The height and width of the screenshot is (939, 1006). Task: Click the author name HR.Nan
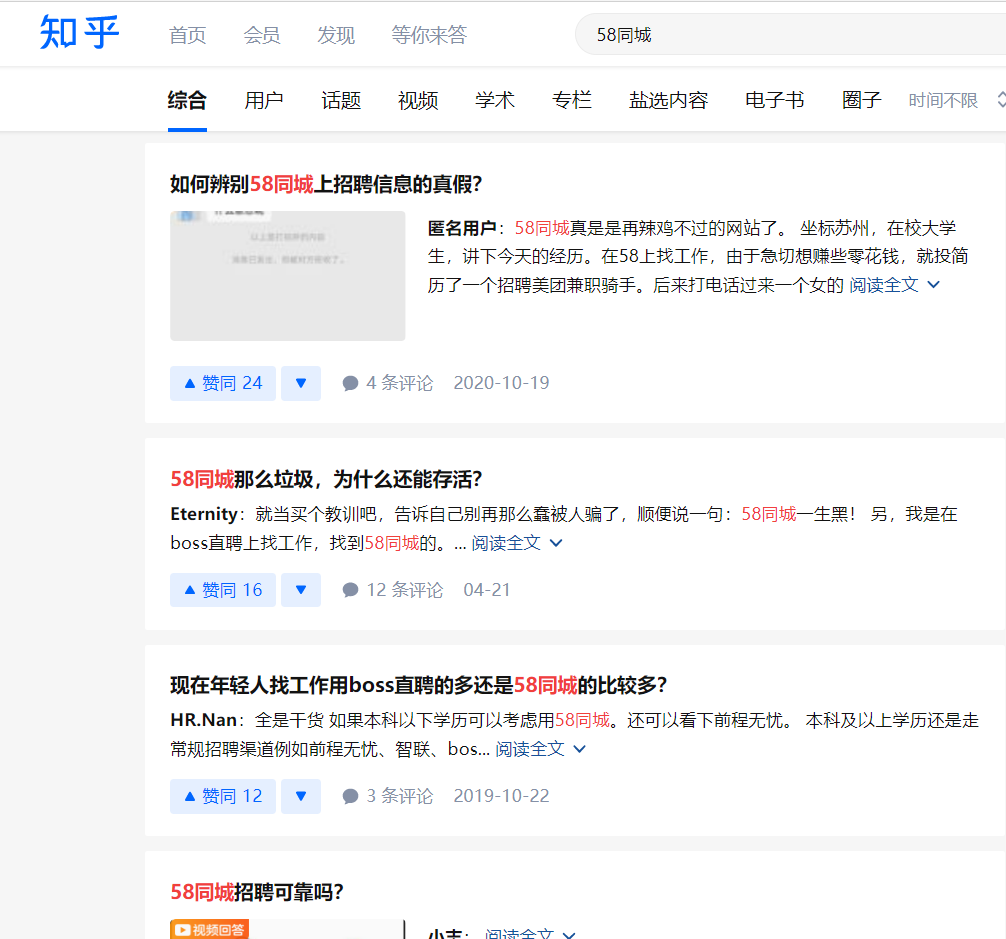(203, 720)
